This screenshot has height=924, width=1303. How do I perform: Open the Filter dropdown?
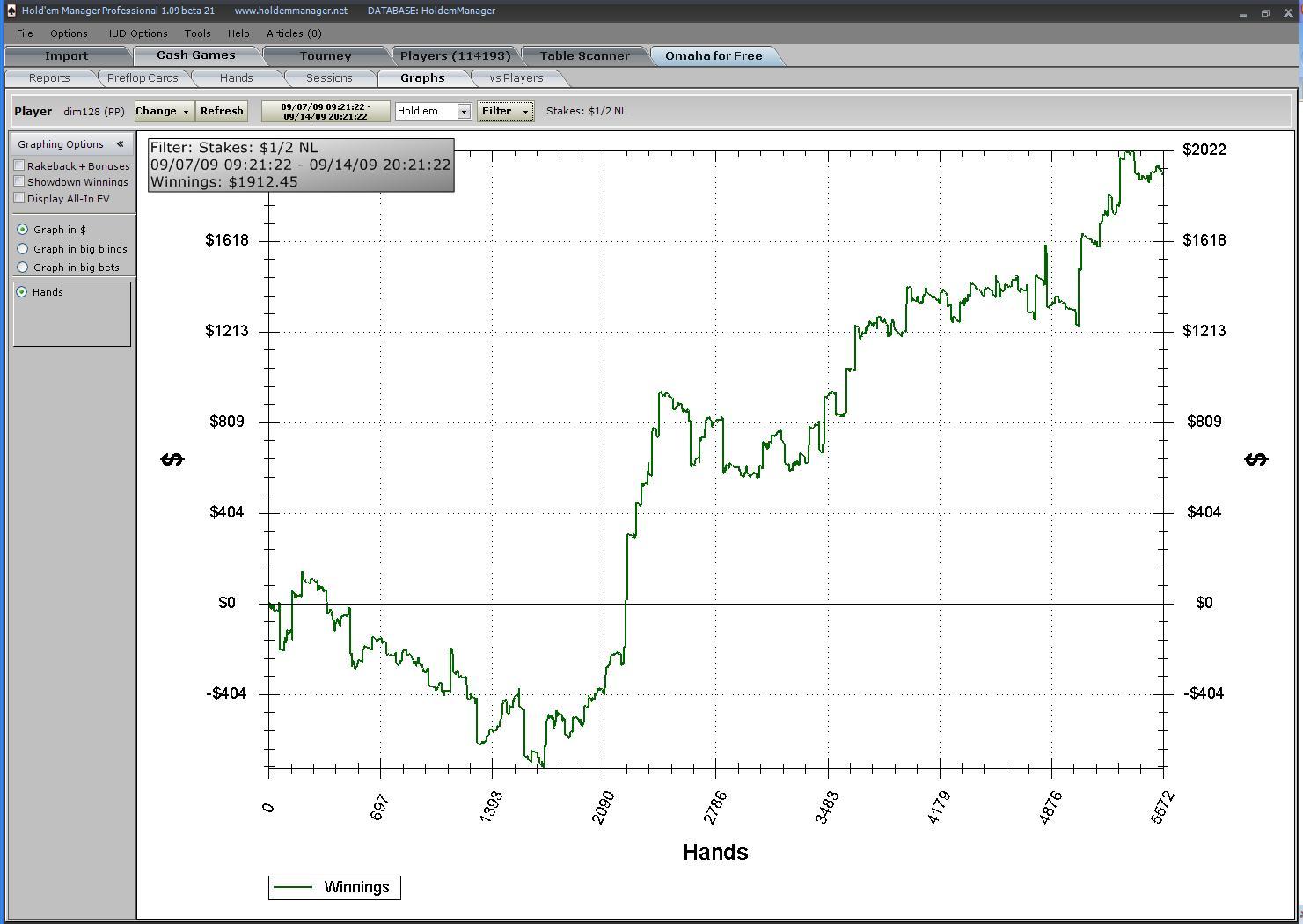tap(505, 111)
